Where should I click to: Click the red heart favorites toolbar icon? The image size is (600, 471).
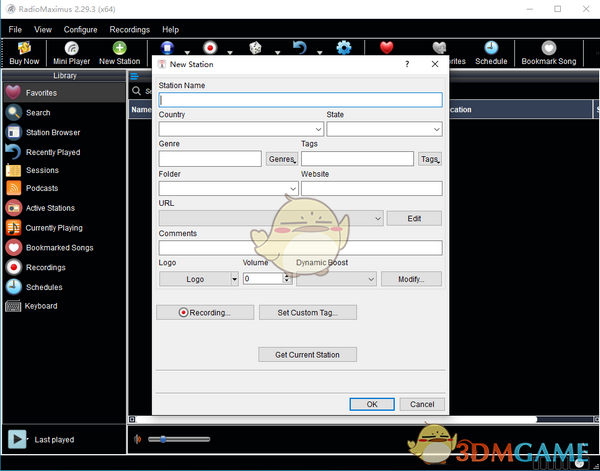(x=386, y=48)
